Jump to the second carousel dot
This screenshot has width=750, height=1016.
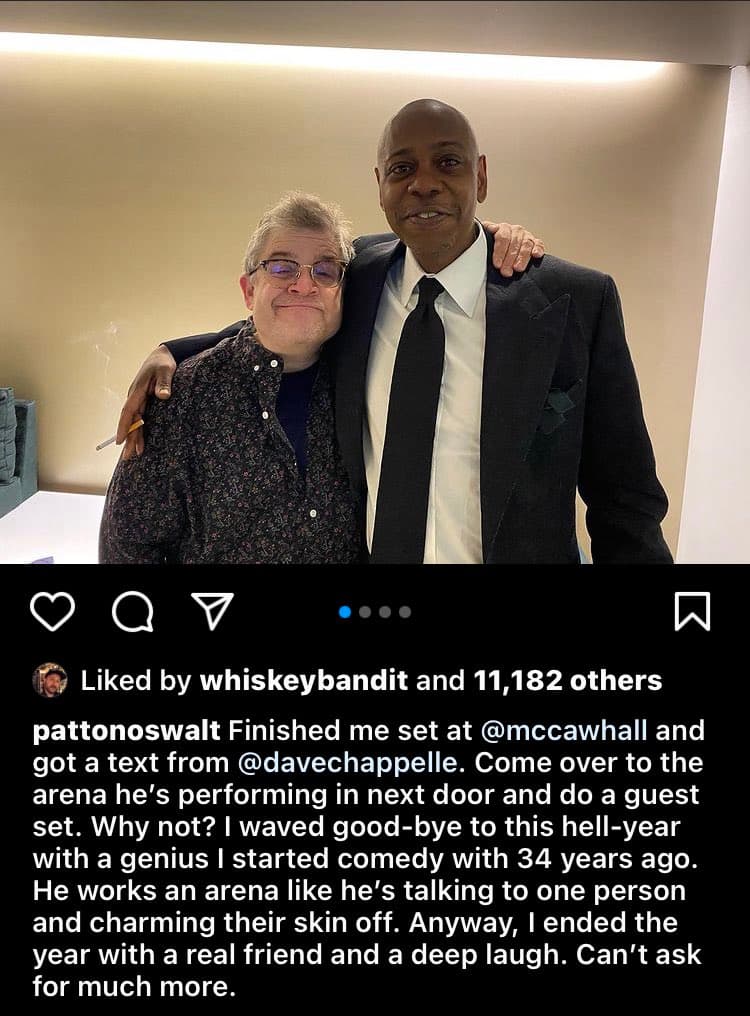(x=365, y=612)
